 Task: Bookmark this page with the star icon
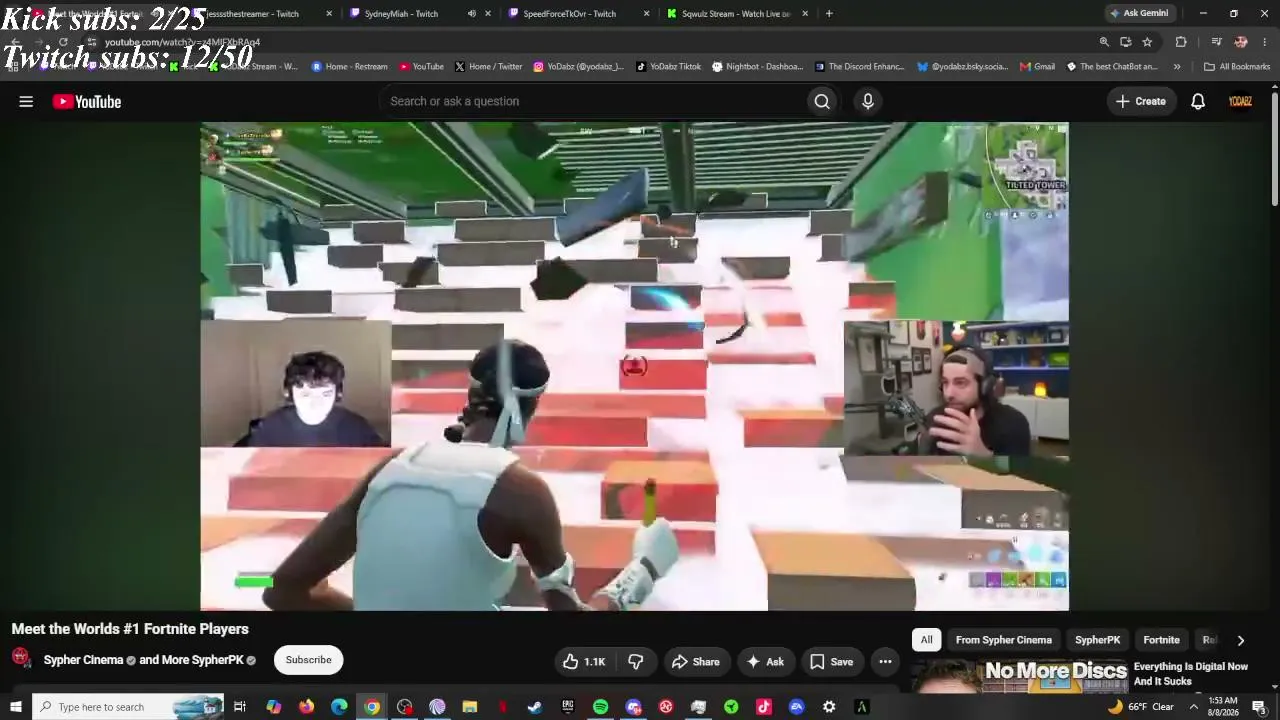1147,42
